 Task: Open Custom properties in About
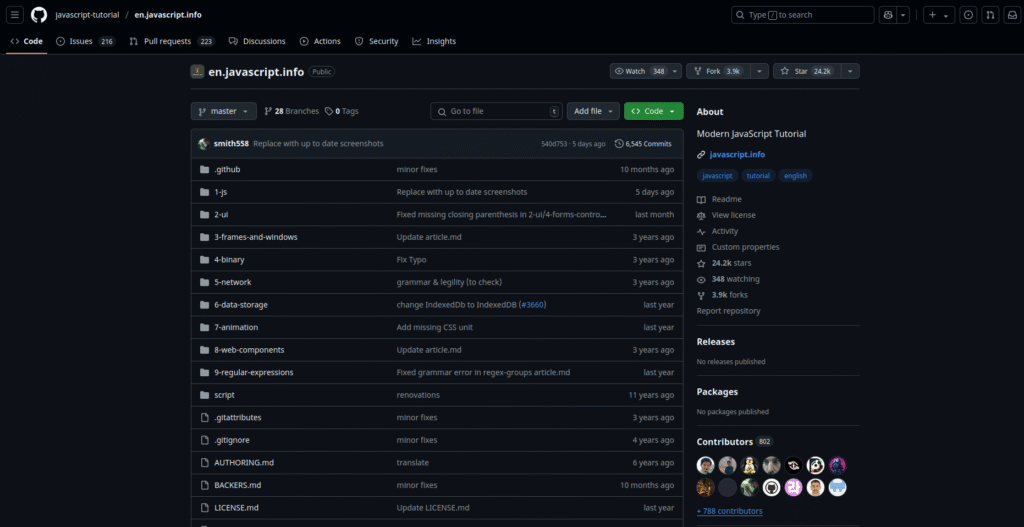pyautogui.click(x=738, y=247)
